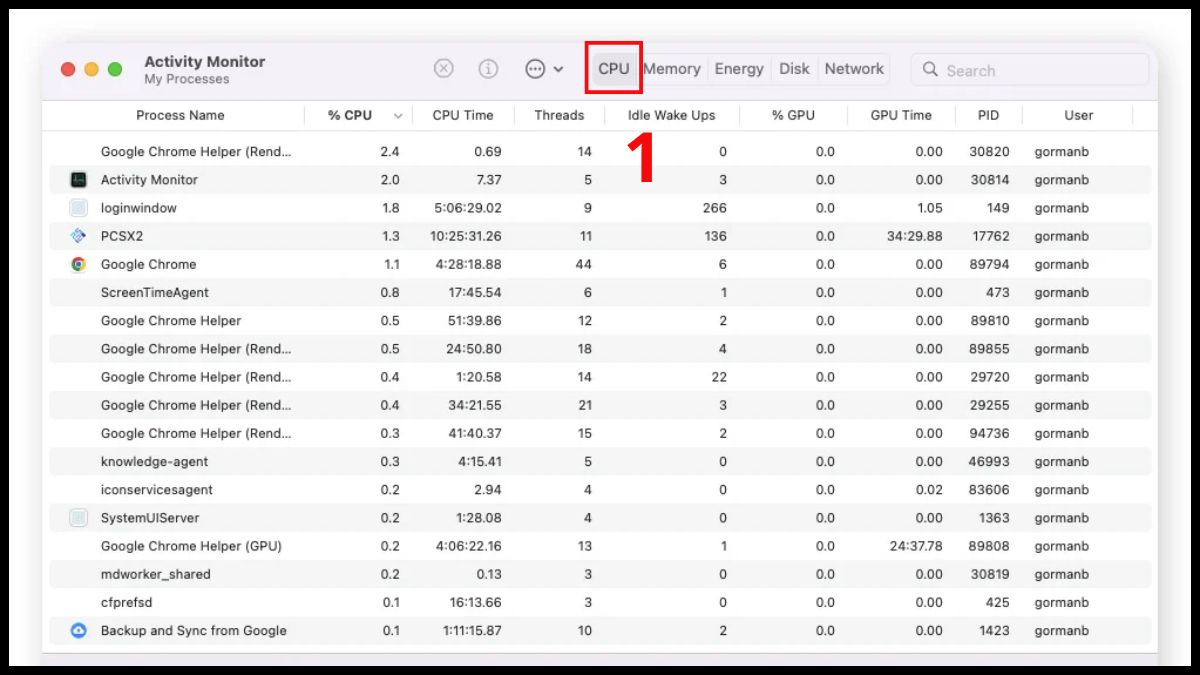Screen dimensions: 1200x675
Task: Click PID value 1423
Action: [x=994, y=631]
